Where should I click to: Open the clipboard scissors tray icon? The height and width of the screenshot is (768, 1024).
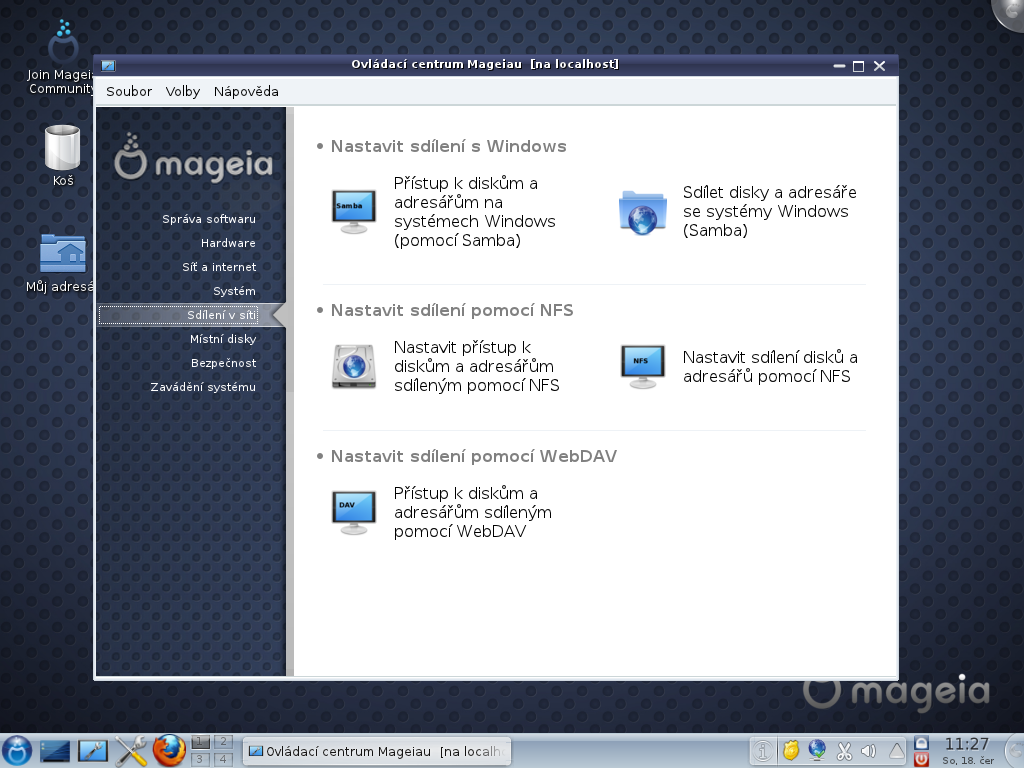point(844,751)
